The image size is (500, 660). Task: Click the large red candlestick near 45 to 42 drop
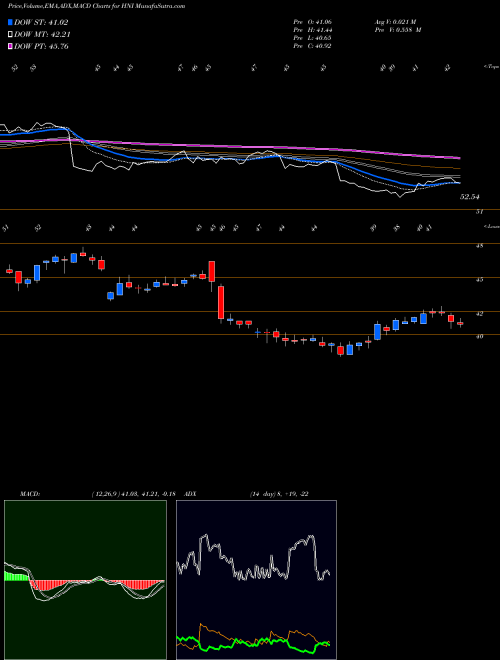point(221,303)
